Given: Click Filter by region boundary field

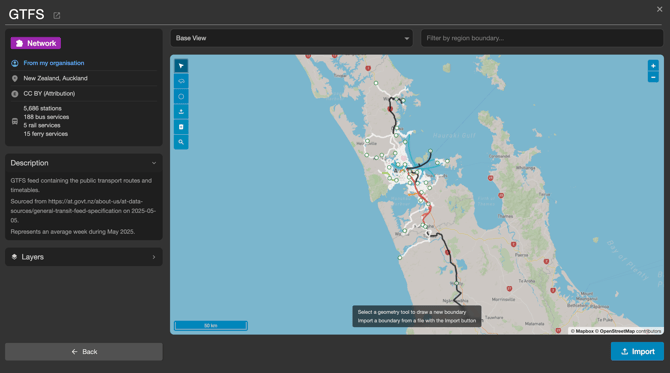Looking at the screenshot, I should [x=542, y=38].
